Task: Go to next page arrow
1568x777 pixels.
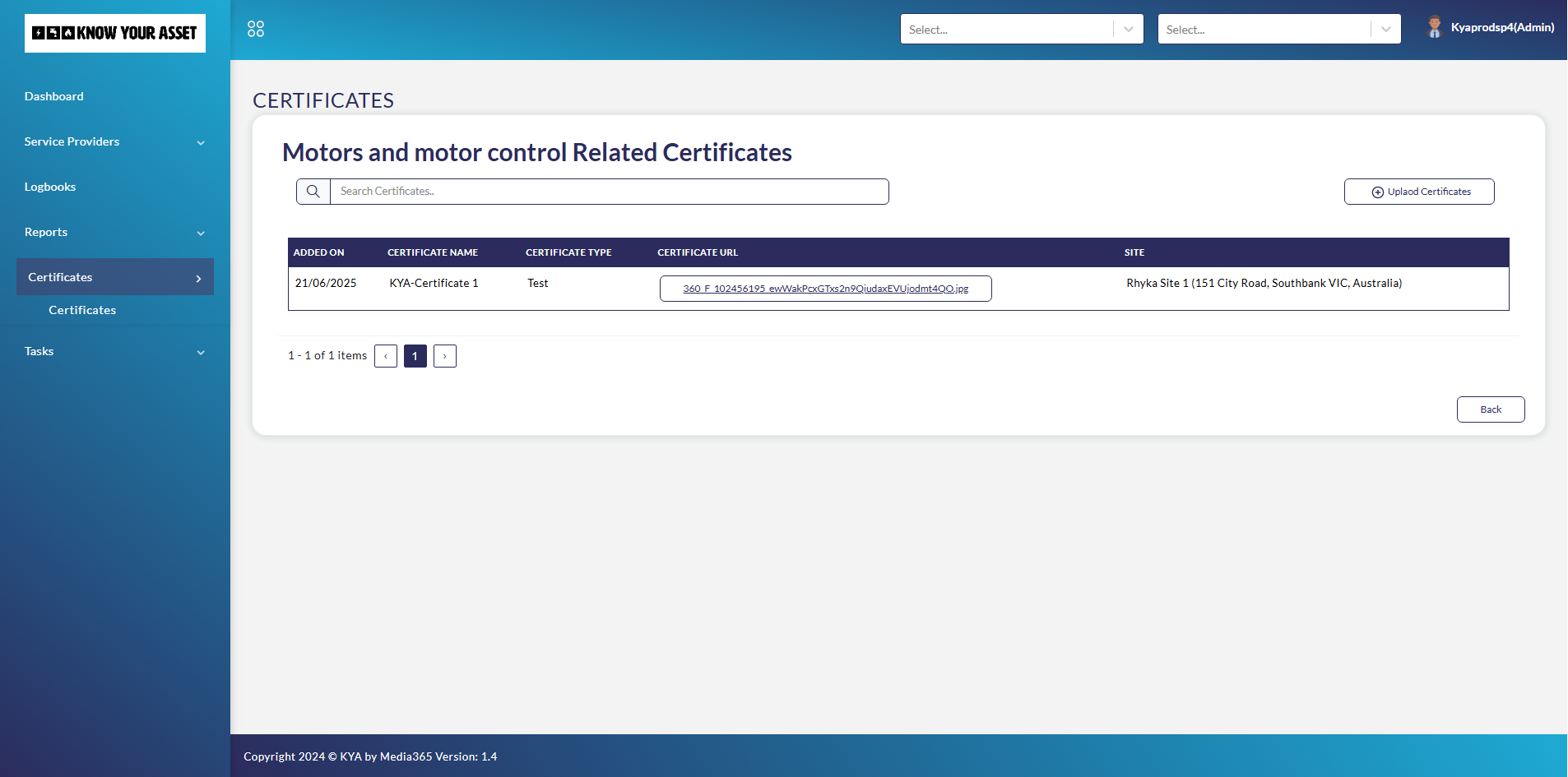Action: [445, 356]
